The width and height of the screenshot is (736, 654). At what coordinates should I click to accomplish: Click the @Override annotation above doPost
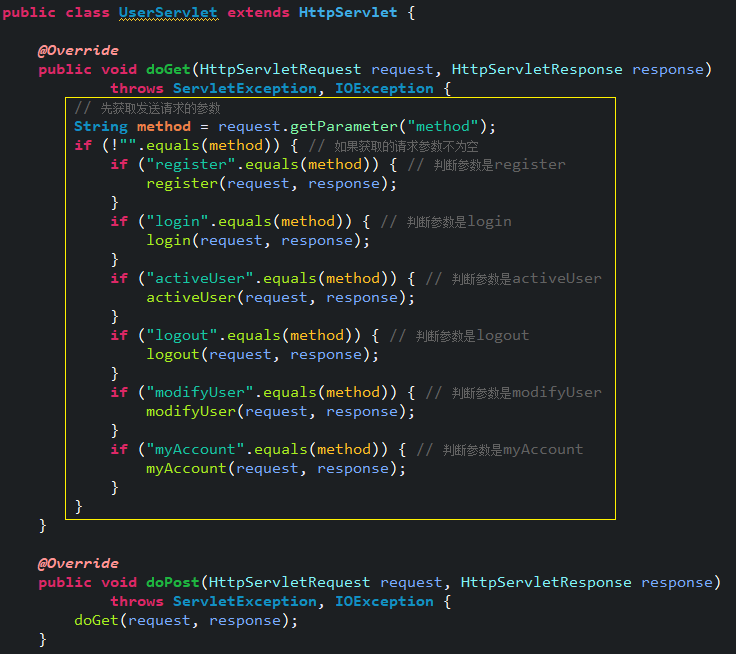pos(78,563)
